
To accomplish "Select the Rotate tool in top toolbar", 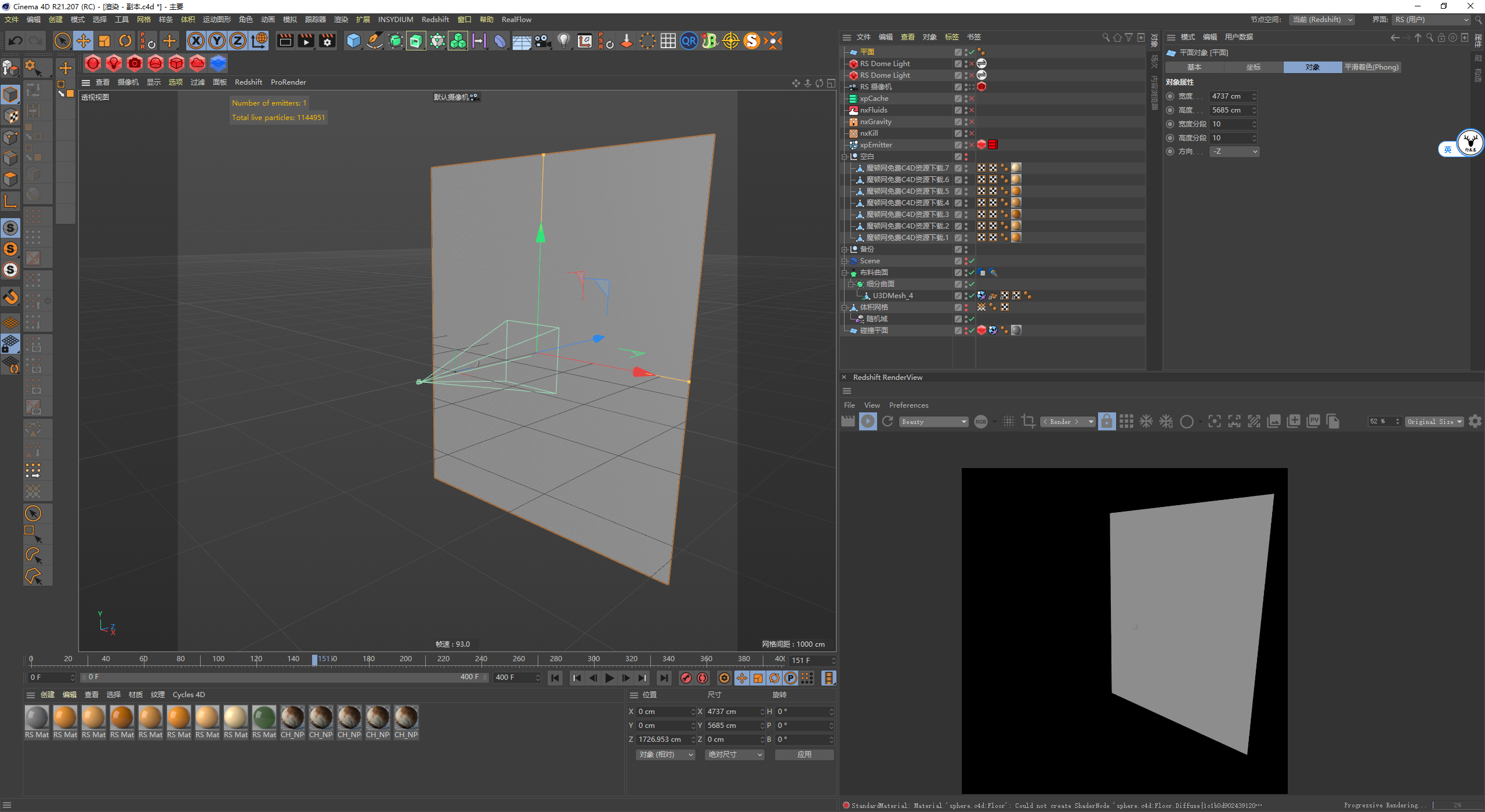I will click(x=125, y=41).
